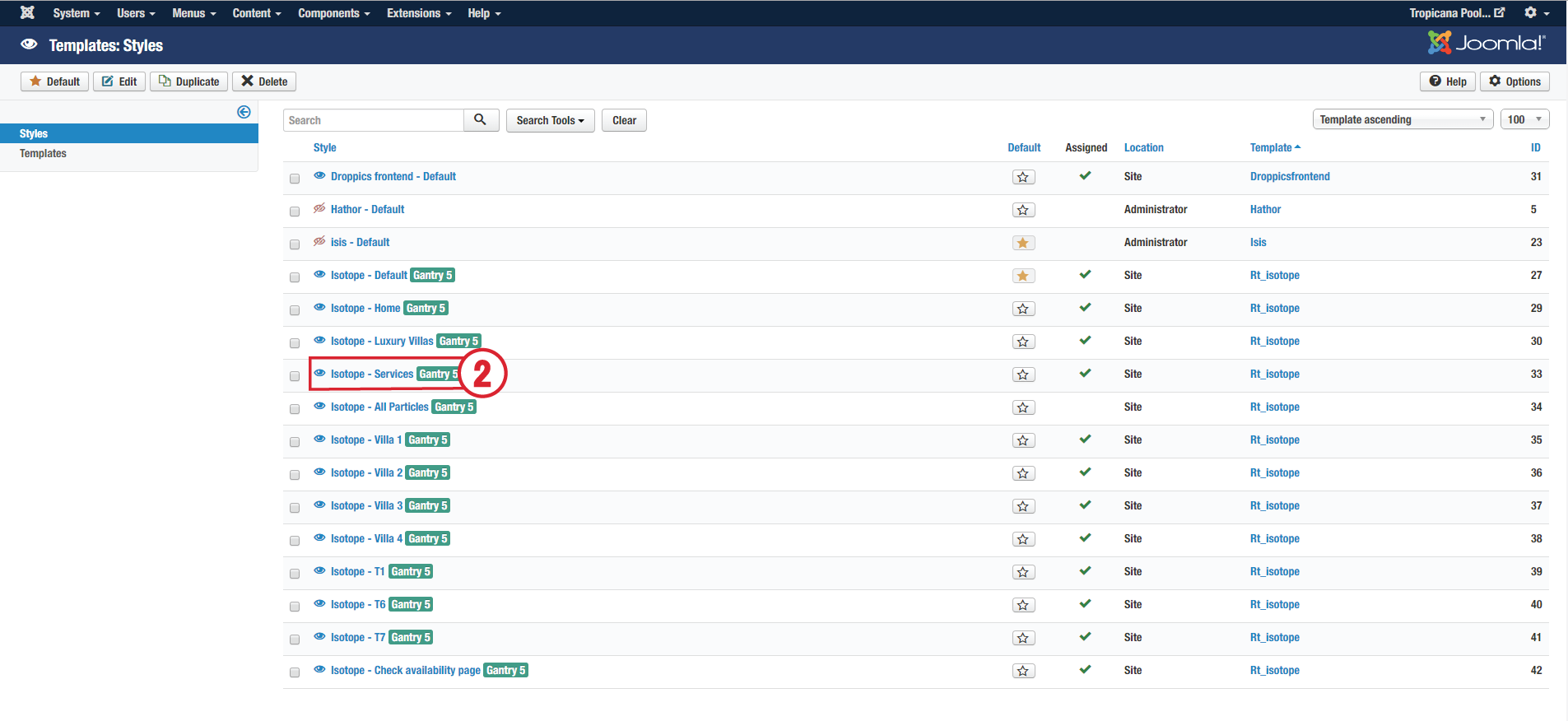Click the star icon for Isotope - All Particles

tap(1023, 407)
